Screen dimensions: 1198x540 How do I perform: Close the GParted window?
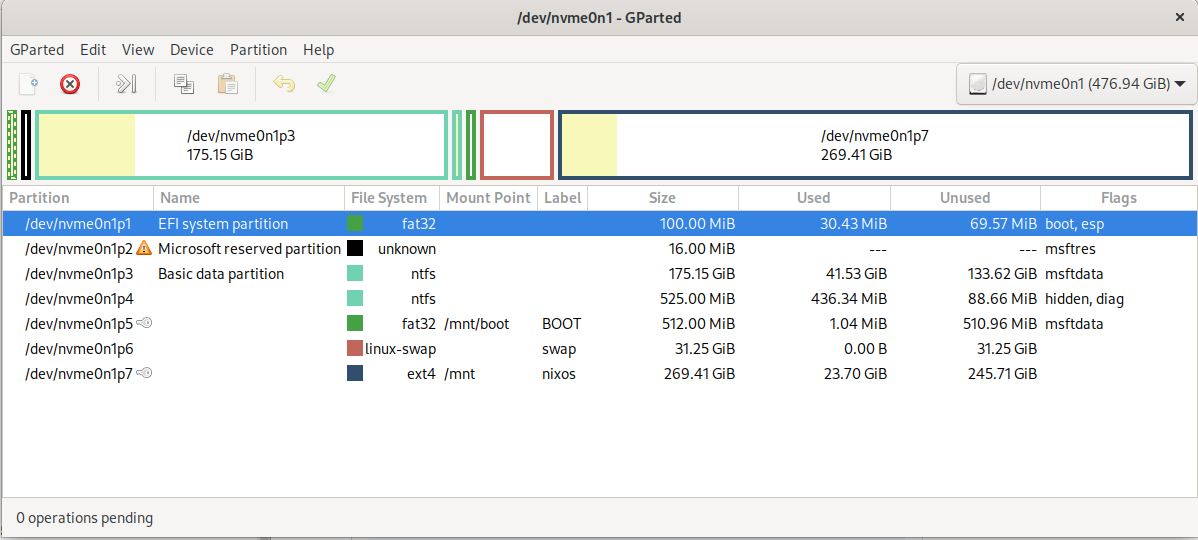pyautogui.click(x=1180, y=18)
